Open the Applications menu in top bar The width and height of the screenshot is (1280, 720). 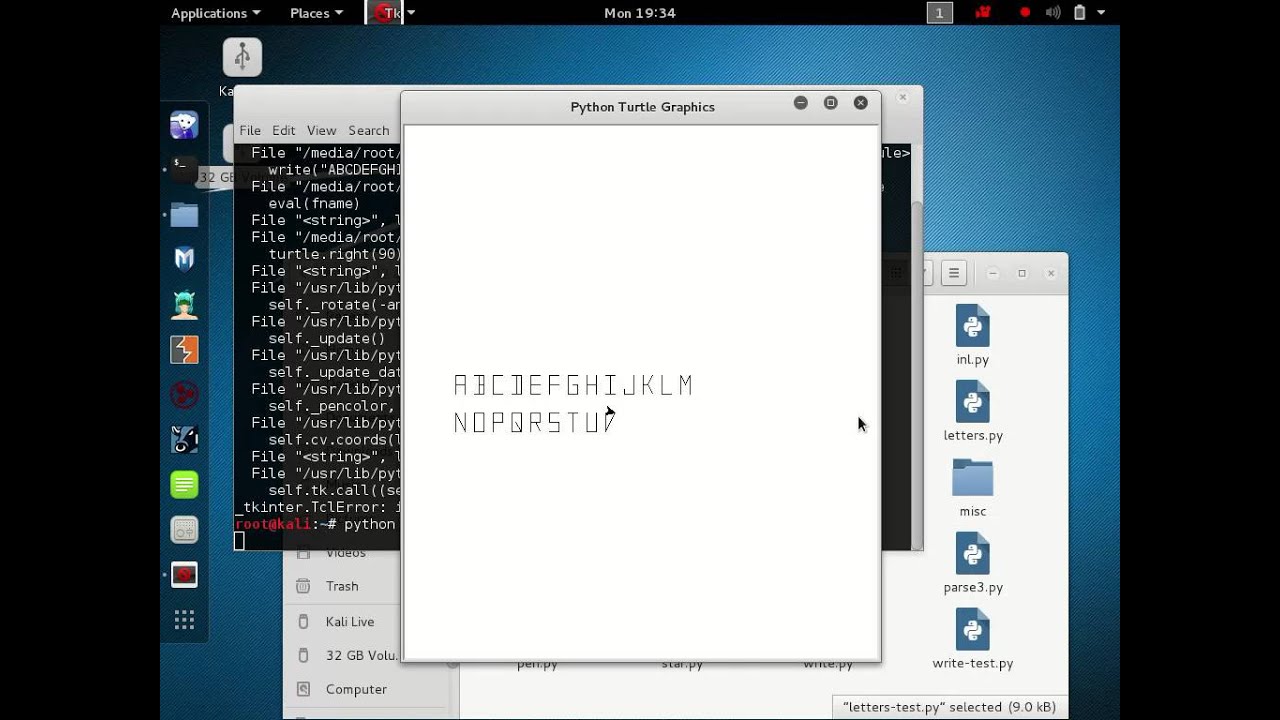click(x=215, y=13)
